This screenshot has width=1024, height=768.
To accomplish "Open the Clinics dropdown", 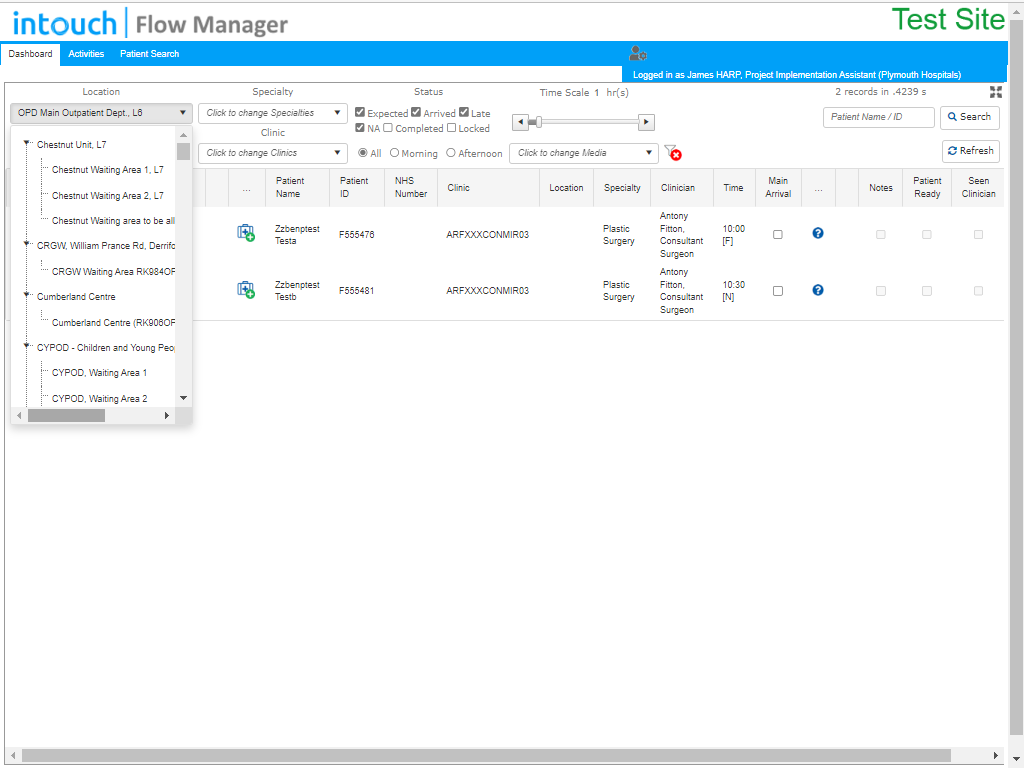I will (x=273, y=153).
